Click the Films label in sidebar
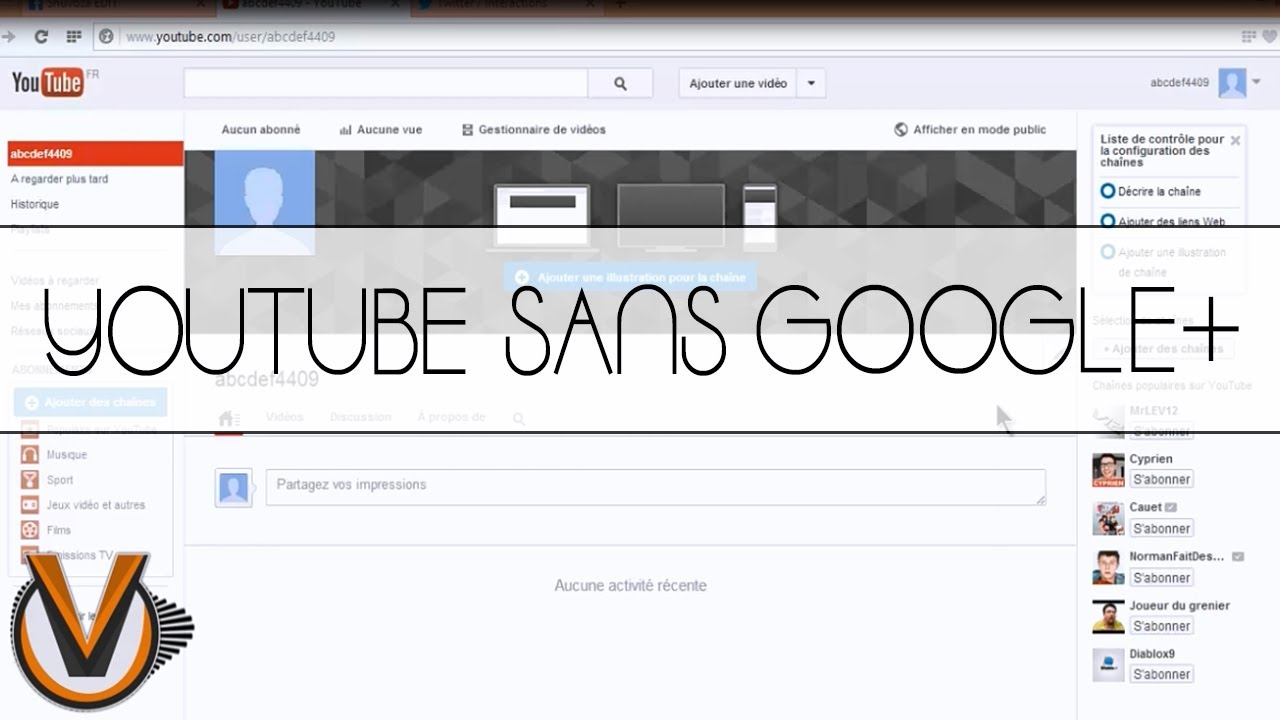The width and height of the screenshot is (1280, 720). click(59, 530)
